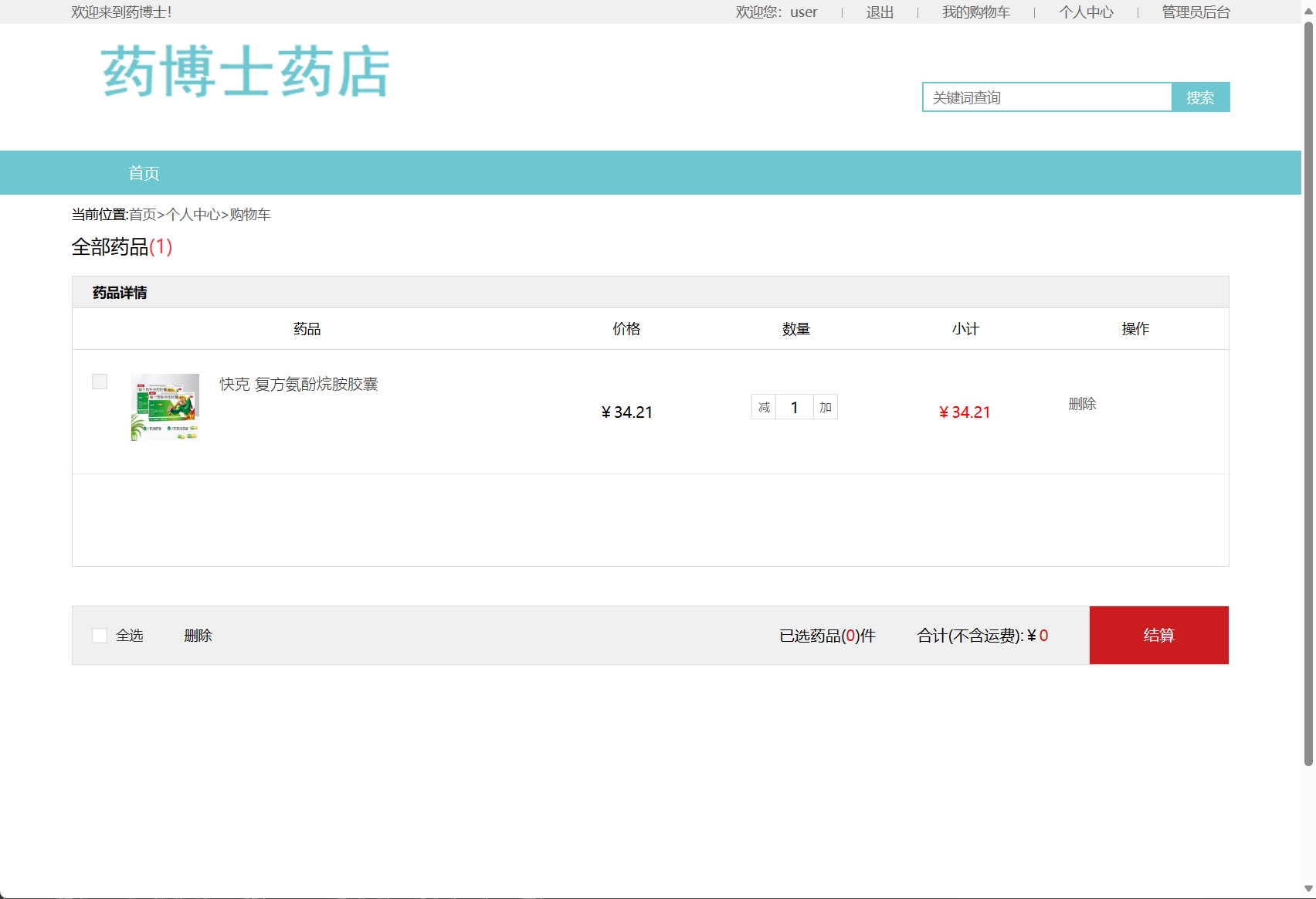Click 加 to increase quantity
The width and height of the screenshot is (1316, 899).
click(824, 407)
